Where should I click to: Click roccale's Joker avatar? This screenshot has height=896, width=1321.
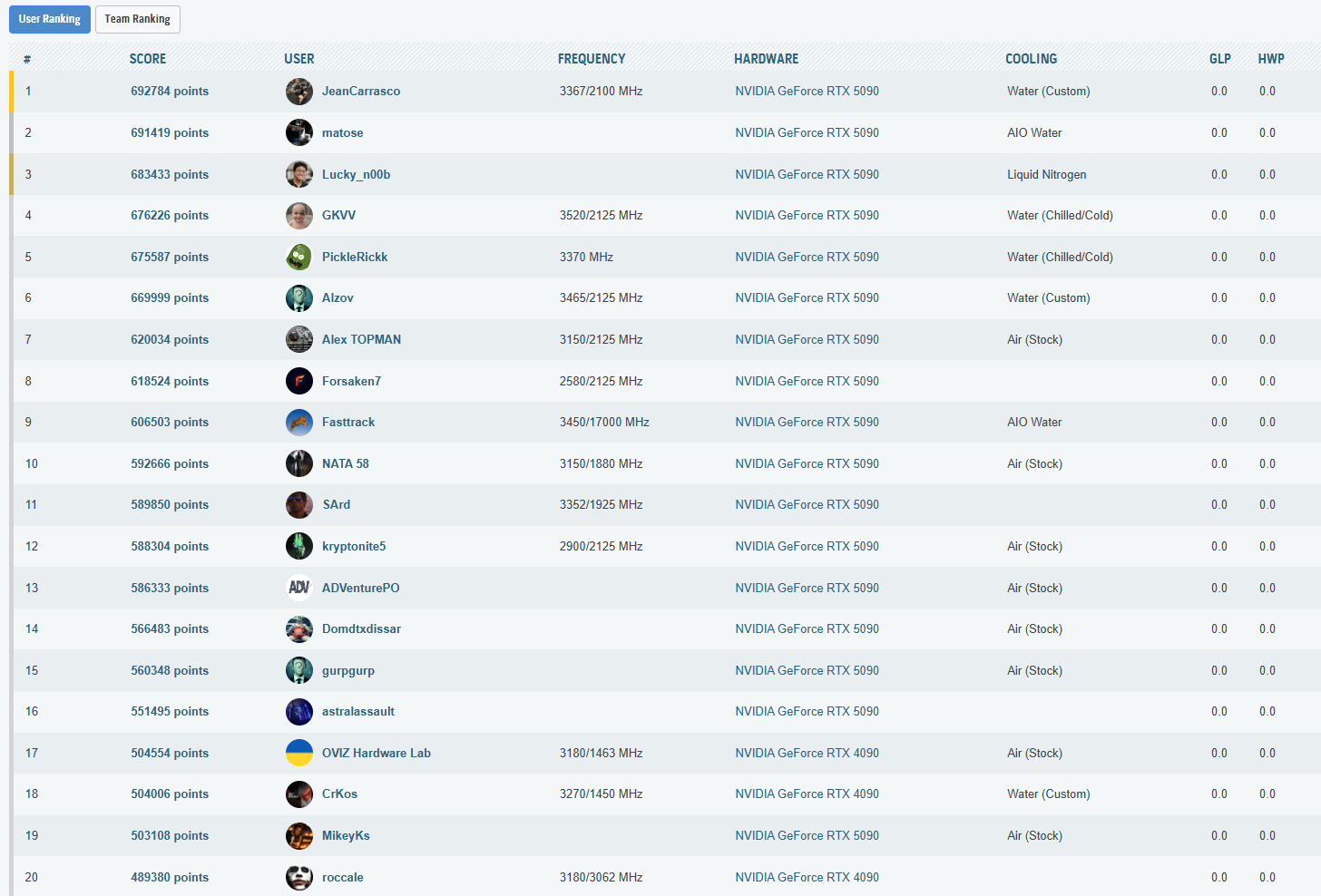[x=298, y=877]
